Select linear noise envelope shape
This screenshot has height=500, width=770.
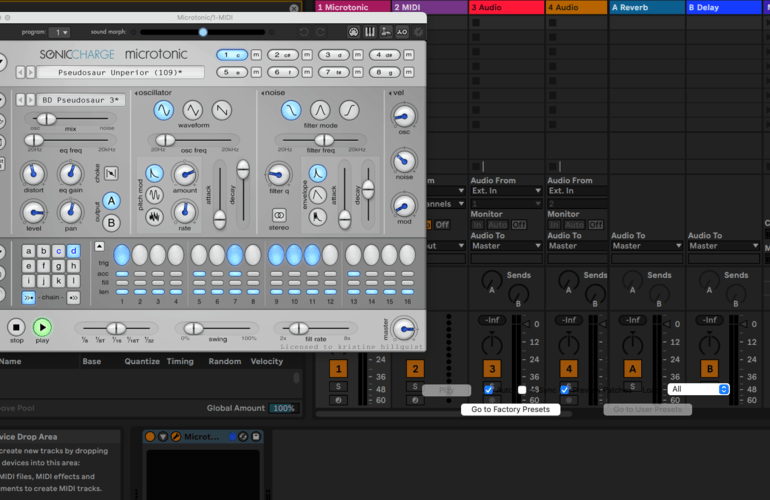(318, 195)
